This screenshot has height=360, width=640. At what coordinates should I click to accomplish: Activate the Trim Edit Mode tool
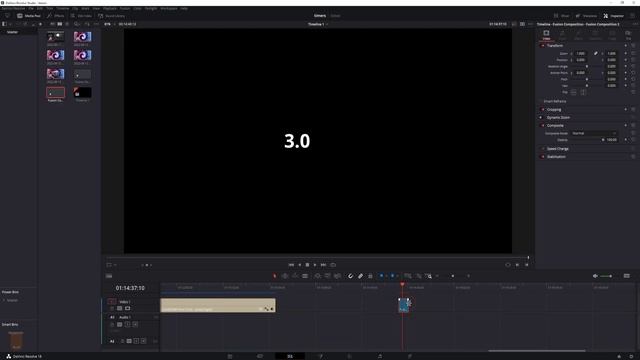[285, 276]
